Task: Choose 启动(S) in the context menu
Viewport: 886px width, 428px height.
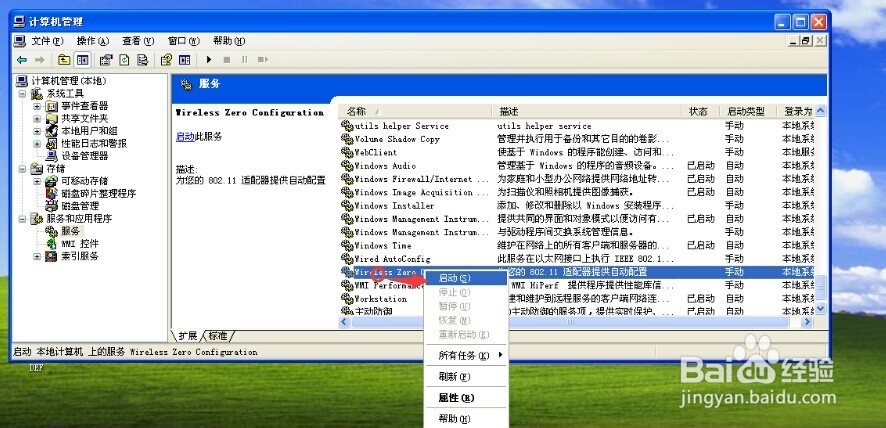Action: 466,278
